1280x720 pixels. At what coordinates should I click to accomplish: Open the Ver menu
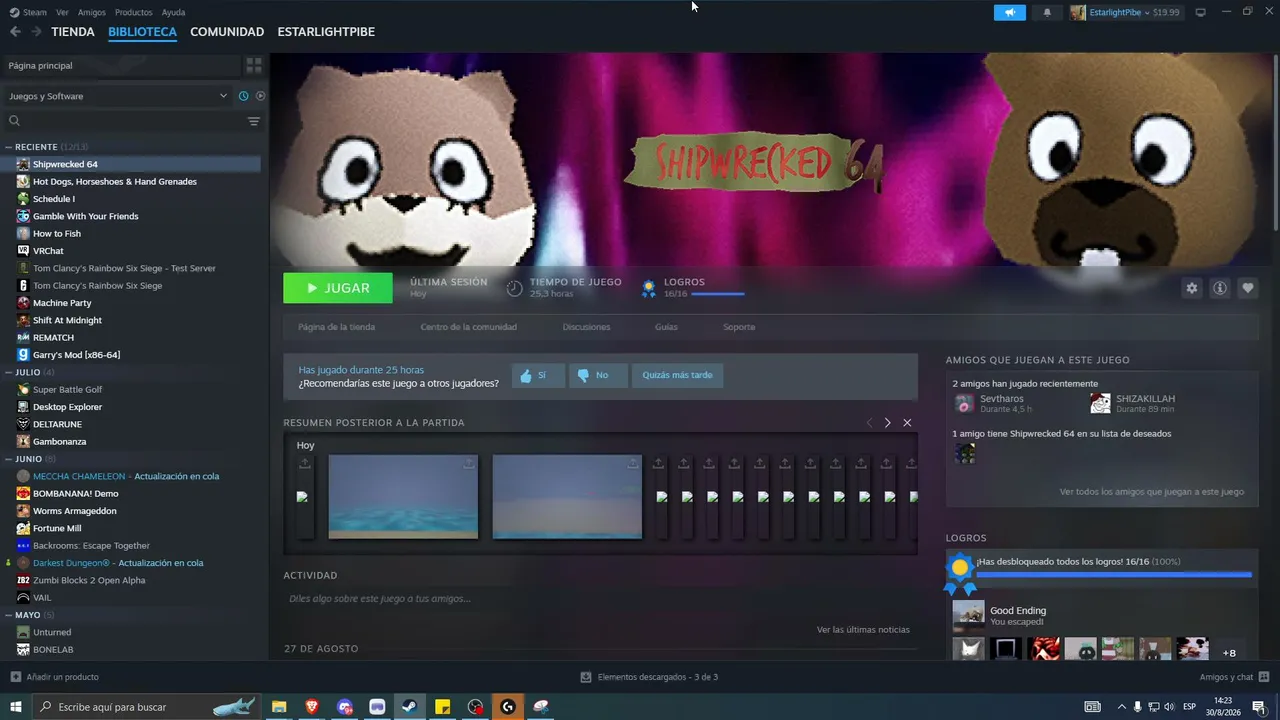[62, 12]
